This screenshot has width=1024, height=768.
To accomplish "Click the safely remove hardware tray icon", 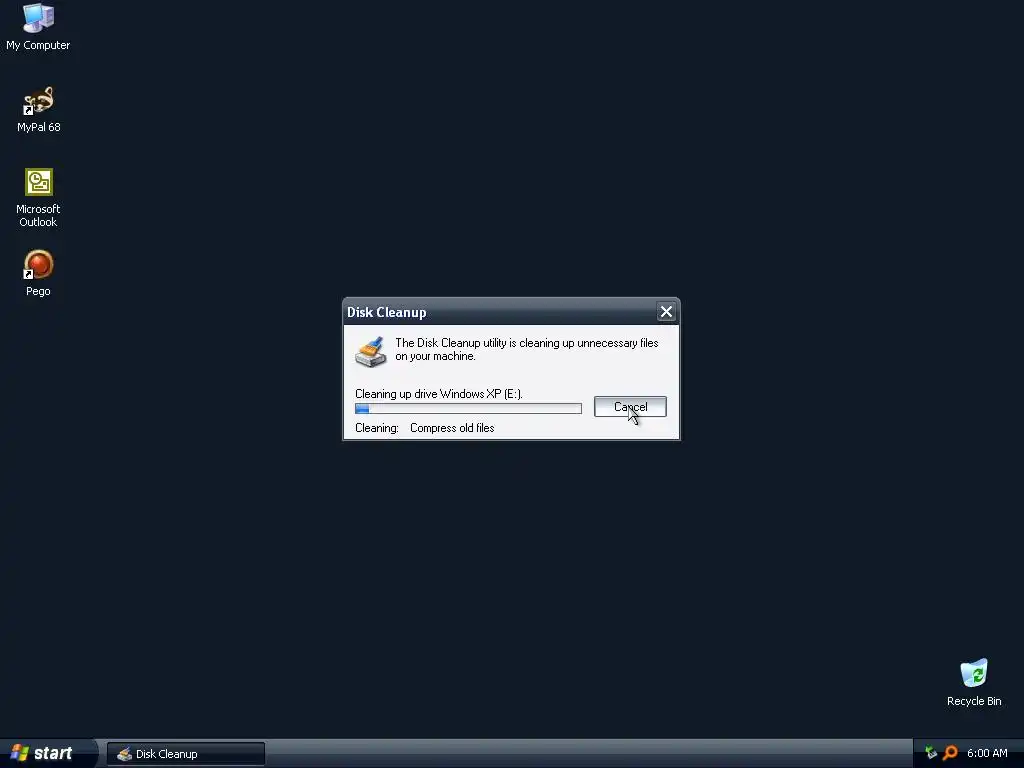I will [x=931, y=753].
